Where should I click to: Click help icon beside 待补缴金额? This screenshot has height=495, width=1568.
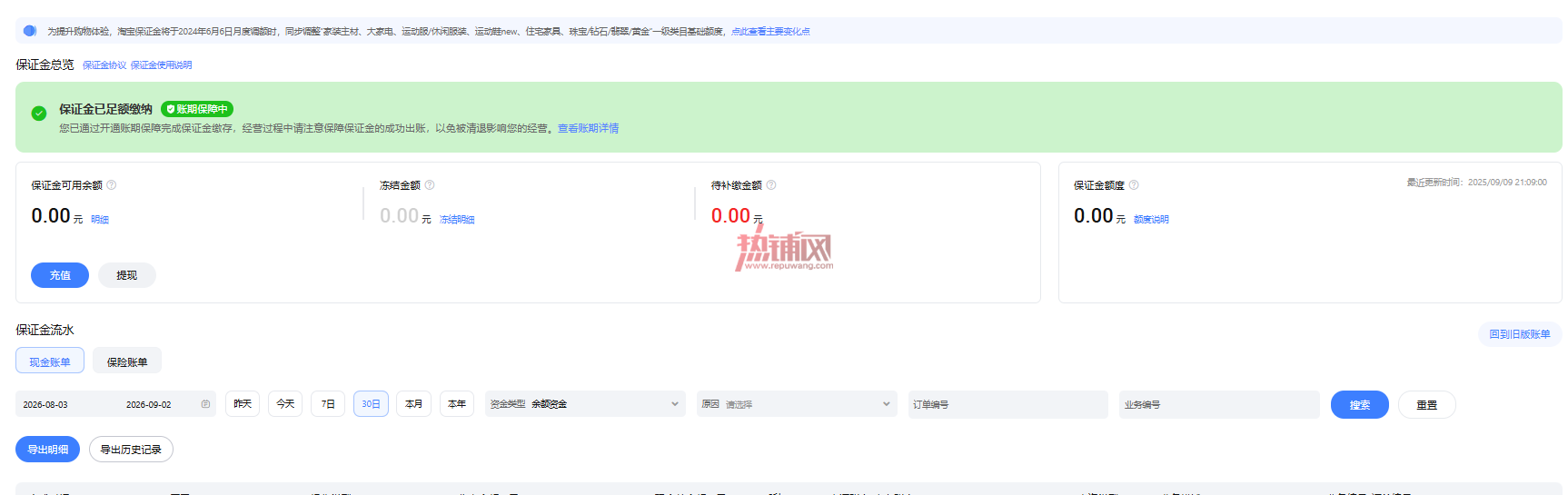point(771,185)
